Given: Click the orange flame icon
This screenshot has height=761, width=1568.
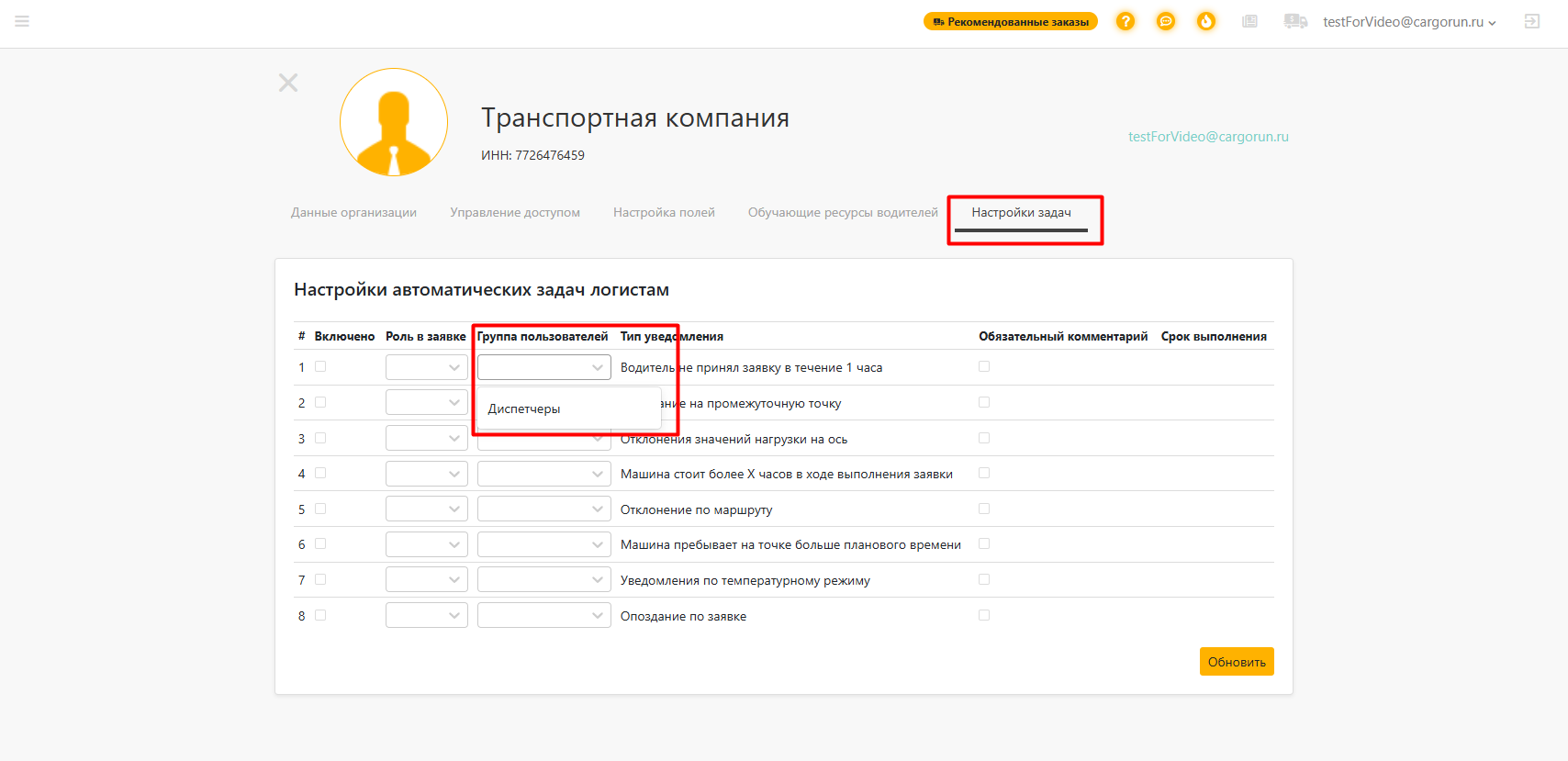Looking at the screenshot, I should (1206, 21).
